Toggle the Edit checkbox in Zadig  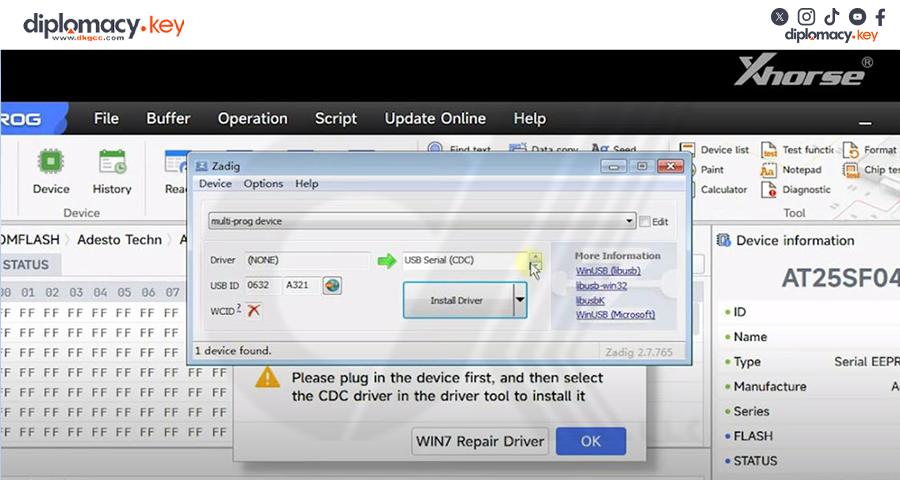pos(645,222)
